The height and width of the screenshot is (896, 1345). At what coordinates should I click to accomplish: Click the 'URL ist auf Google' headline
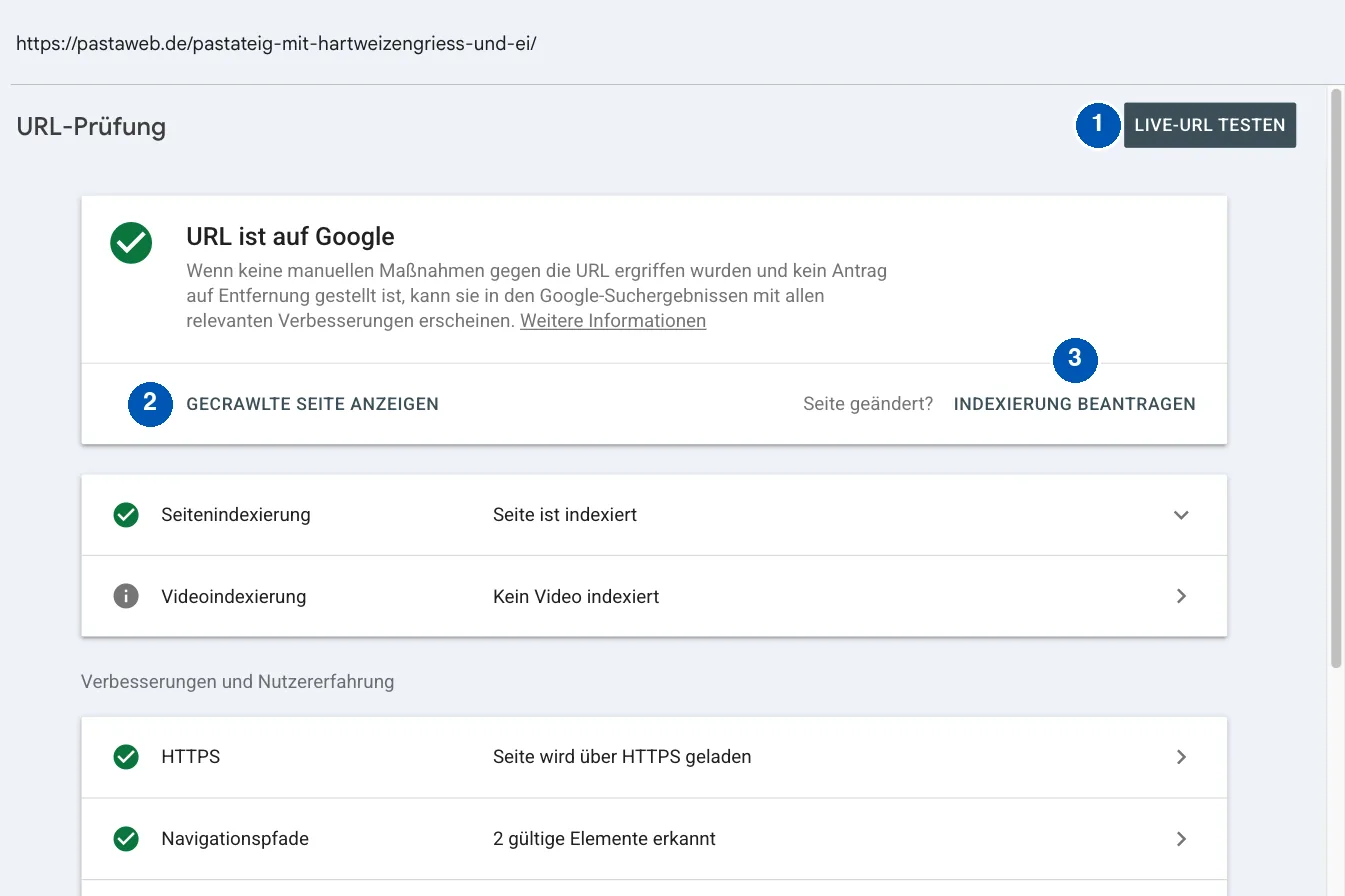[290, 237]
